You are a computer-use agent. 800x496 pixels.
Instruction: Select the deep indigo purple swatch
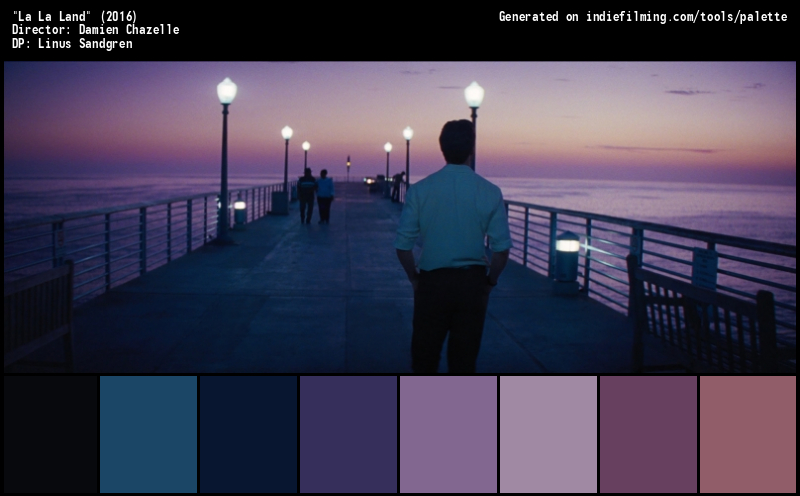(348, 434)
